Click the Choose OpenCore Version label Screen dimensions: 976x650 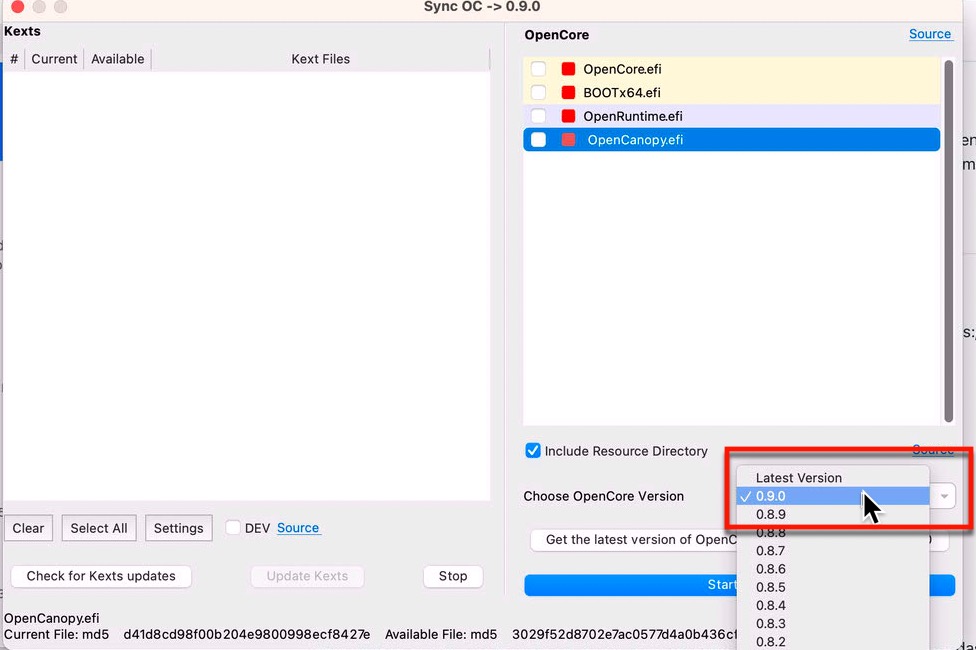(604, 496)
